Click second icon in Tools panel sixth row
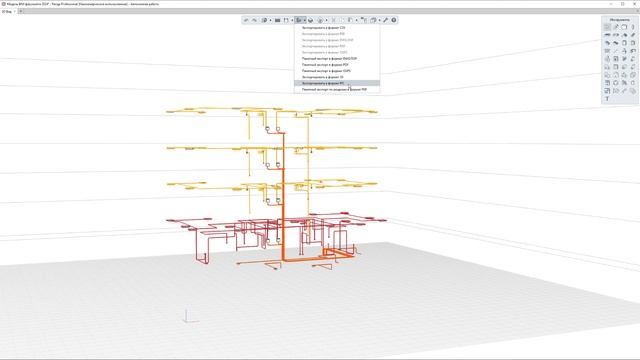 tap(616, 67)
